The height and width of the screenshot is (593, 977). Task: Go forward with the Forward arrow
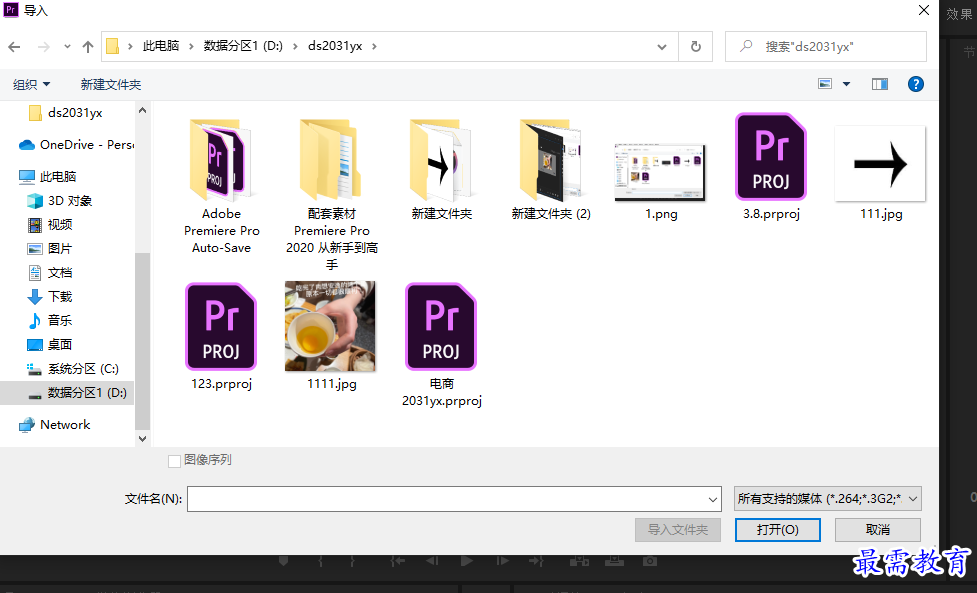click(43, 47)
